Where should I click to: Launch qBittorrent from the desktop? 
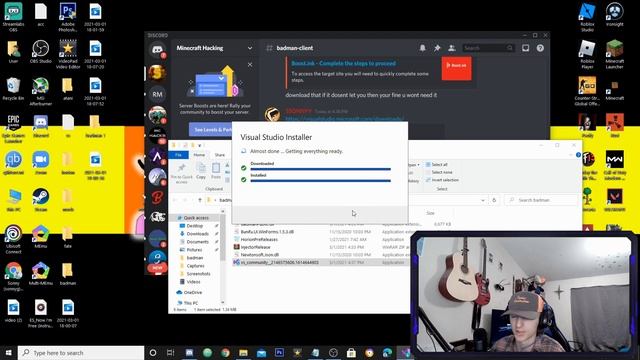13,163
